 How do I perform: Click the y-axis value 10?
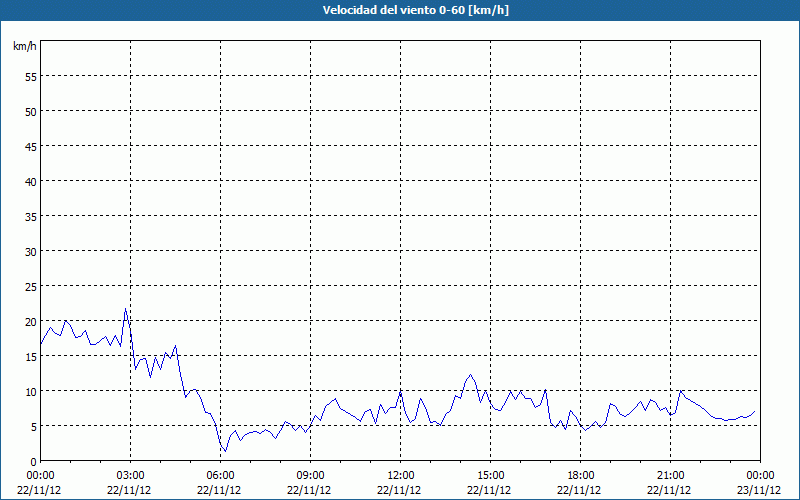pyautogui.click(x=31, y=391)
